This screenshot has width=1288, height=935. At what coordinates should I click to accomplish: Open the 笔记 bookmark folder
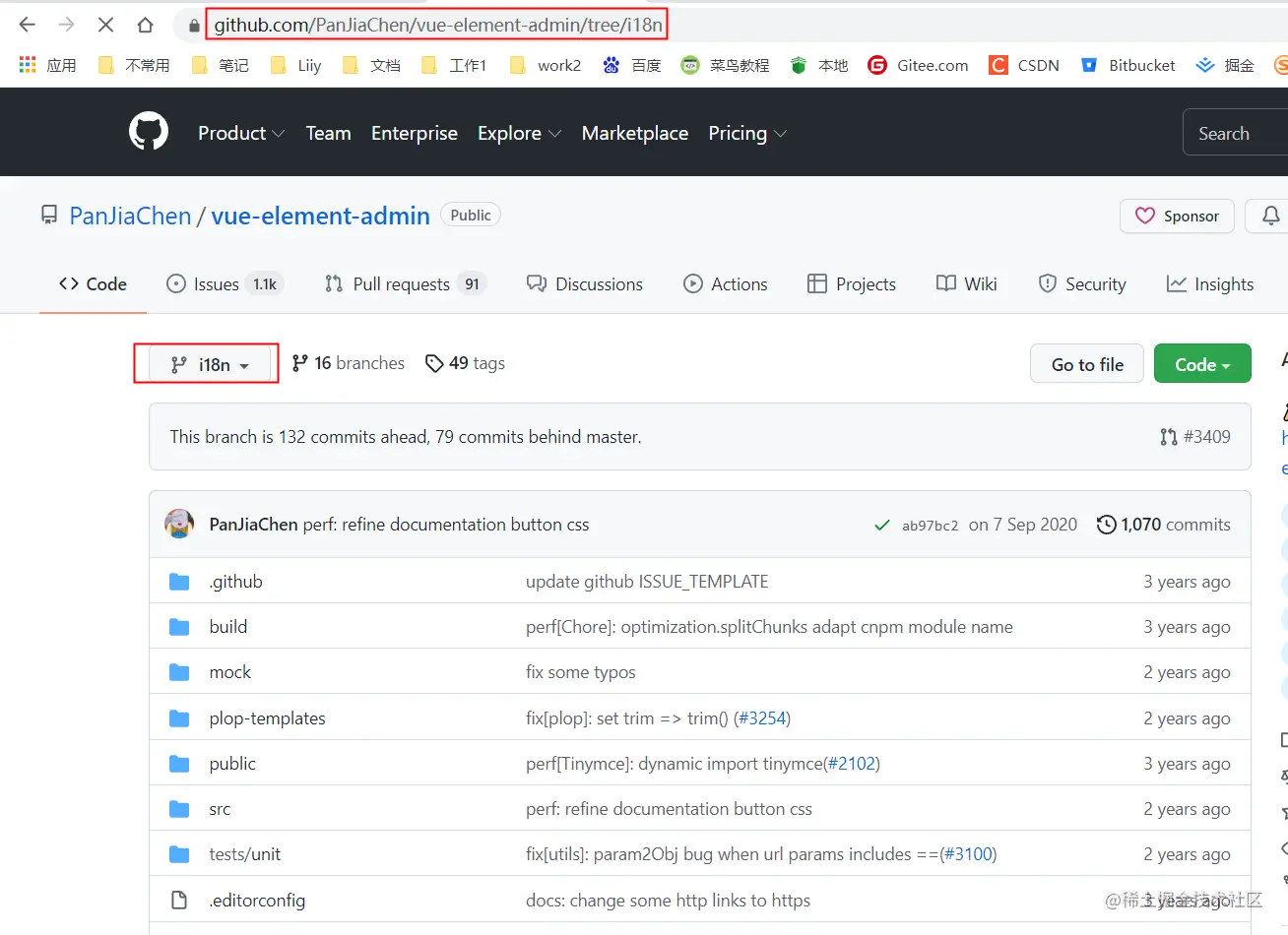pos(220,65)
